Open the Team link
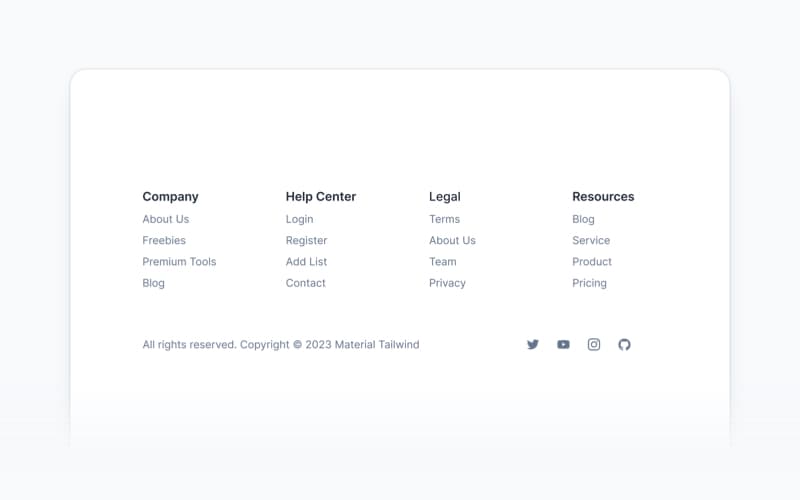 (x=442, y=262)
